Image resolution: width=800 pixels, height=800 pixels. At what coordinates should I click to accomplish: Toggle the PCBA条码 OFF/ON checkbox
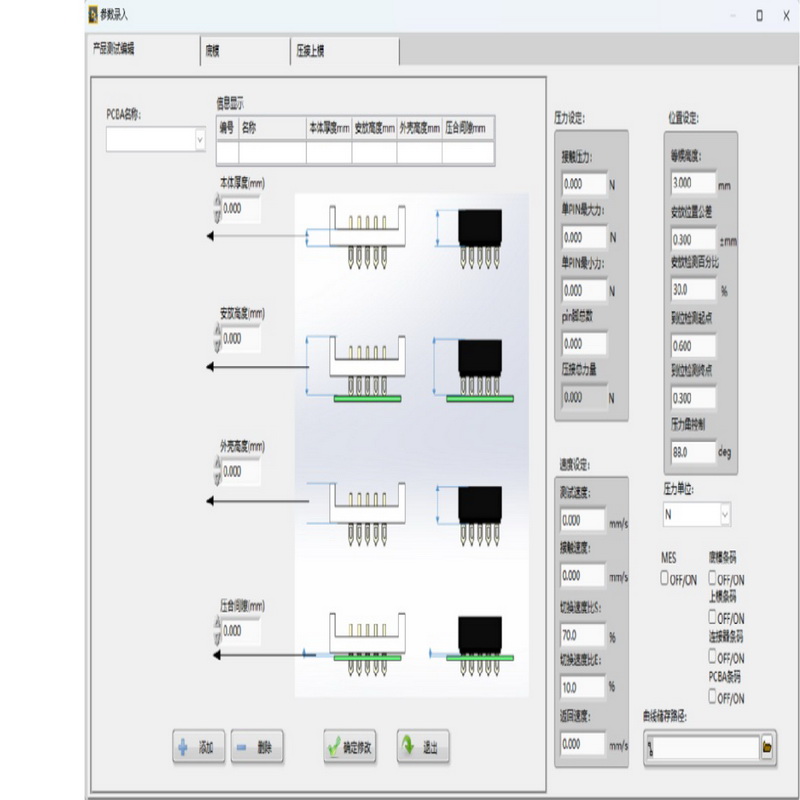(x=714, y=697)
